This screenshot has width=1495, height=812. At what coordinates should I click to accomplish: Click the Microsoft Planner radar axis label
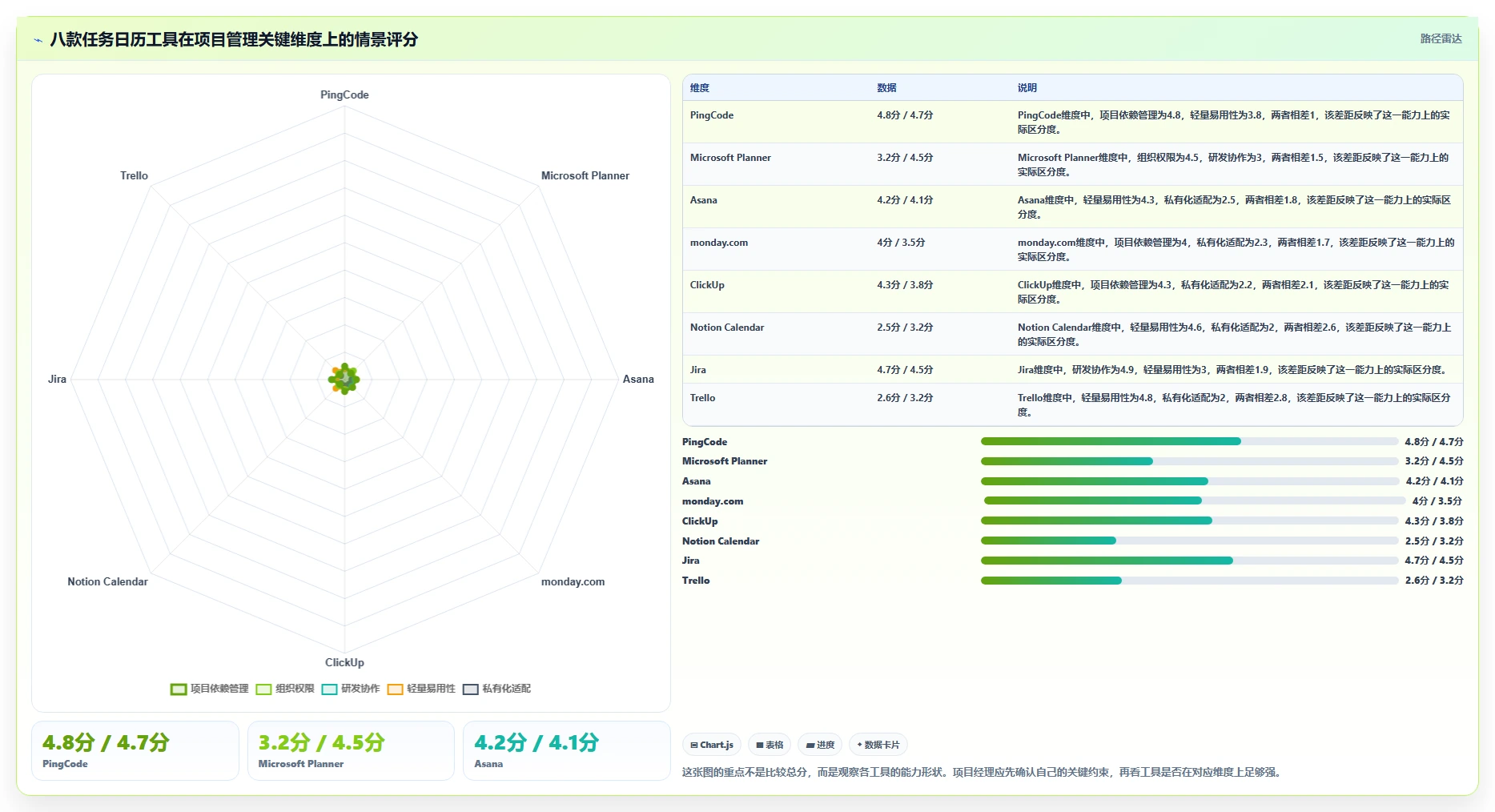tap(585, 175)
